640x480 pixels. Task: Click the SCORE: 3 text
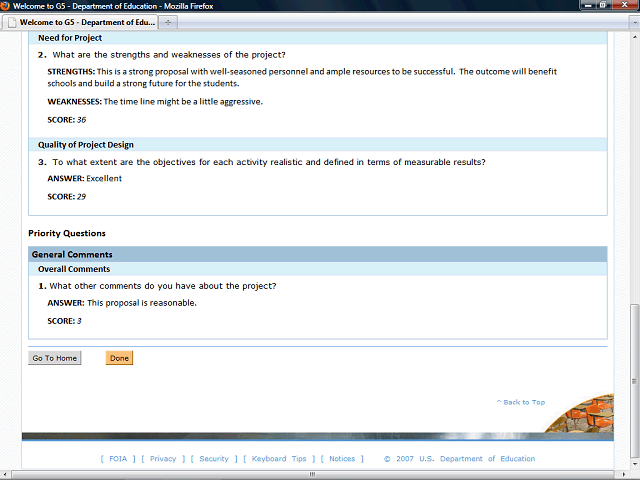point(64,321)
